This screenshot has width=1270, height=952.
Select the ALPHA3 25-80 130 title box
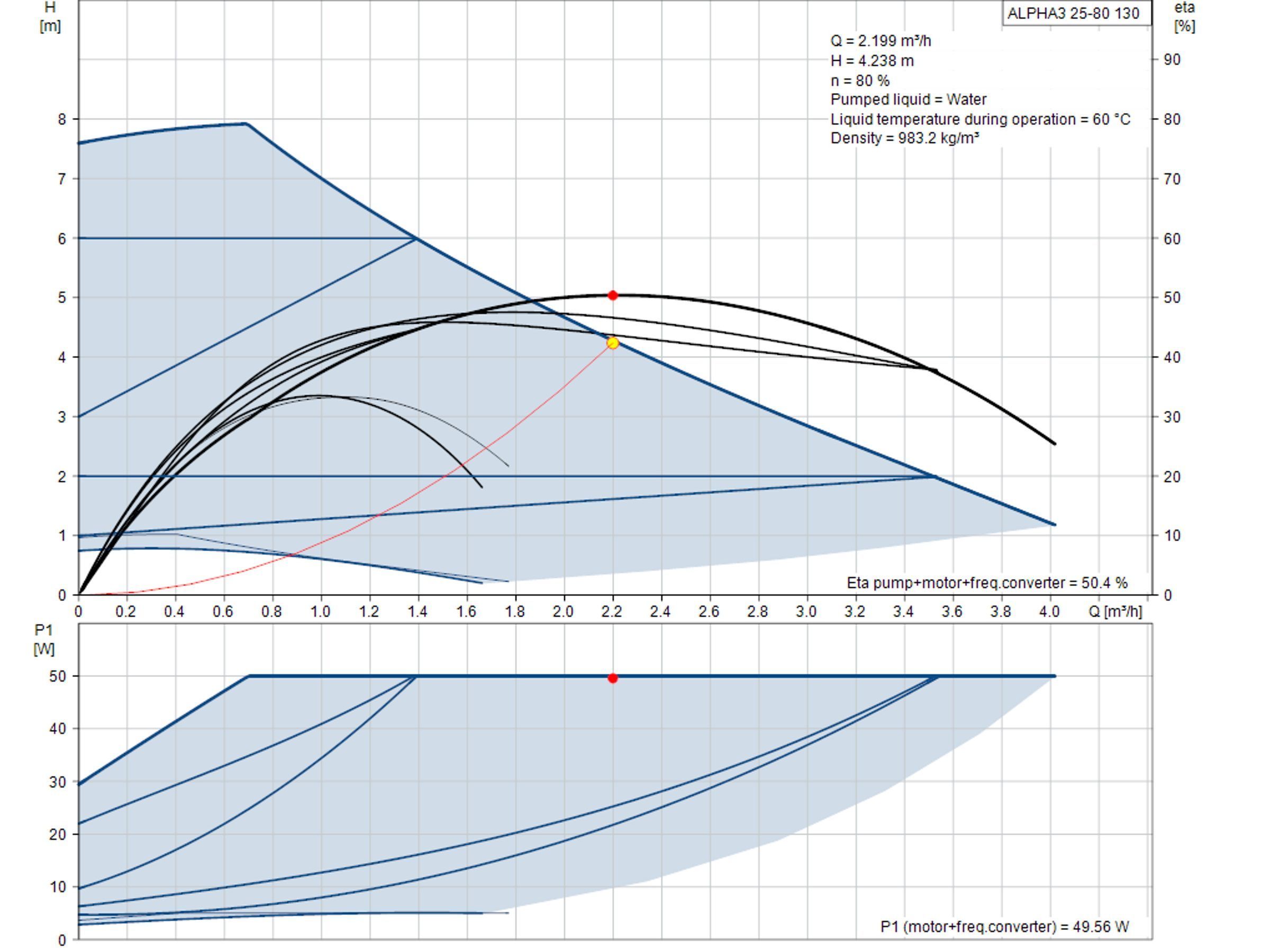tap(1077, 13)
